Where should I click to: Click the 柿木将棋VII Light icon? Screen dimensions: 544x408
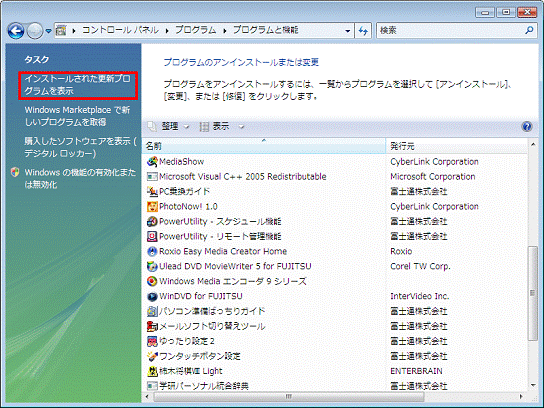152,371
